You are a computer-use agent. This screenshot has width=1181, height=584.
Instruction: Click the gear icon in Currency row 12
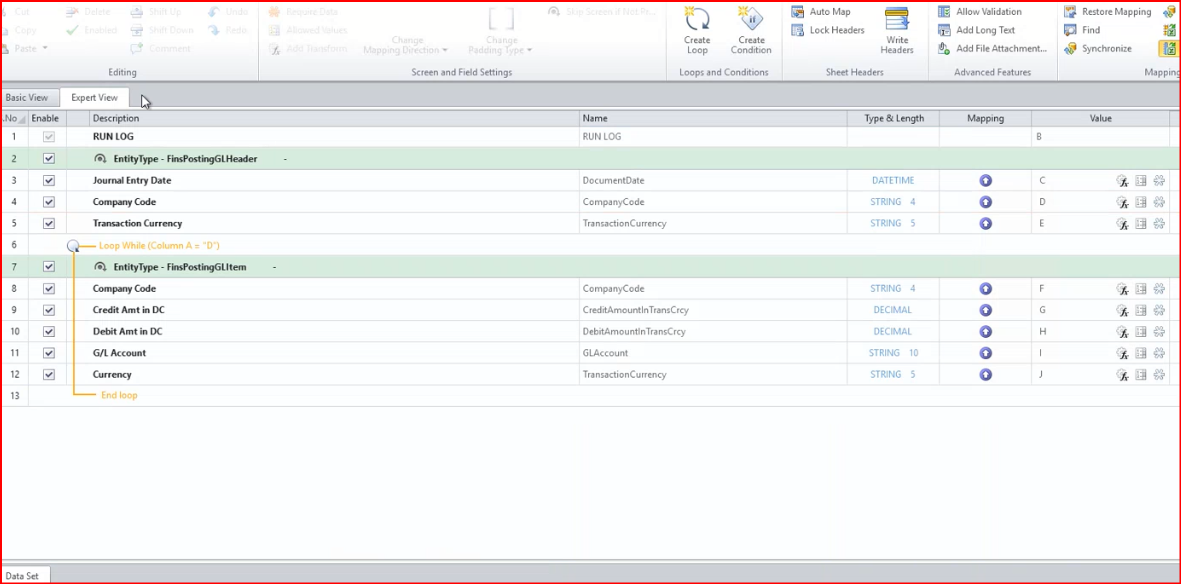[1159, 375]
